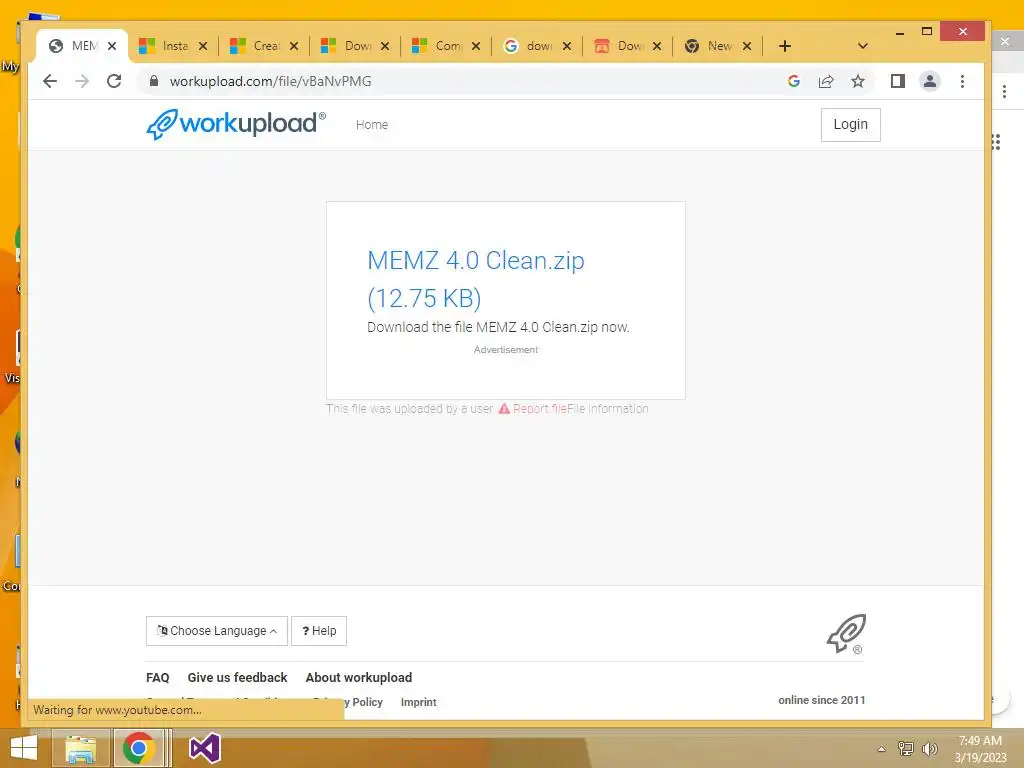1024x768 pixels.
Task: Click the Login button
Action: pos(850,125)
